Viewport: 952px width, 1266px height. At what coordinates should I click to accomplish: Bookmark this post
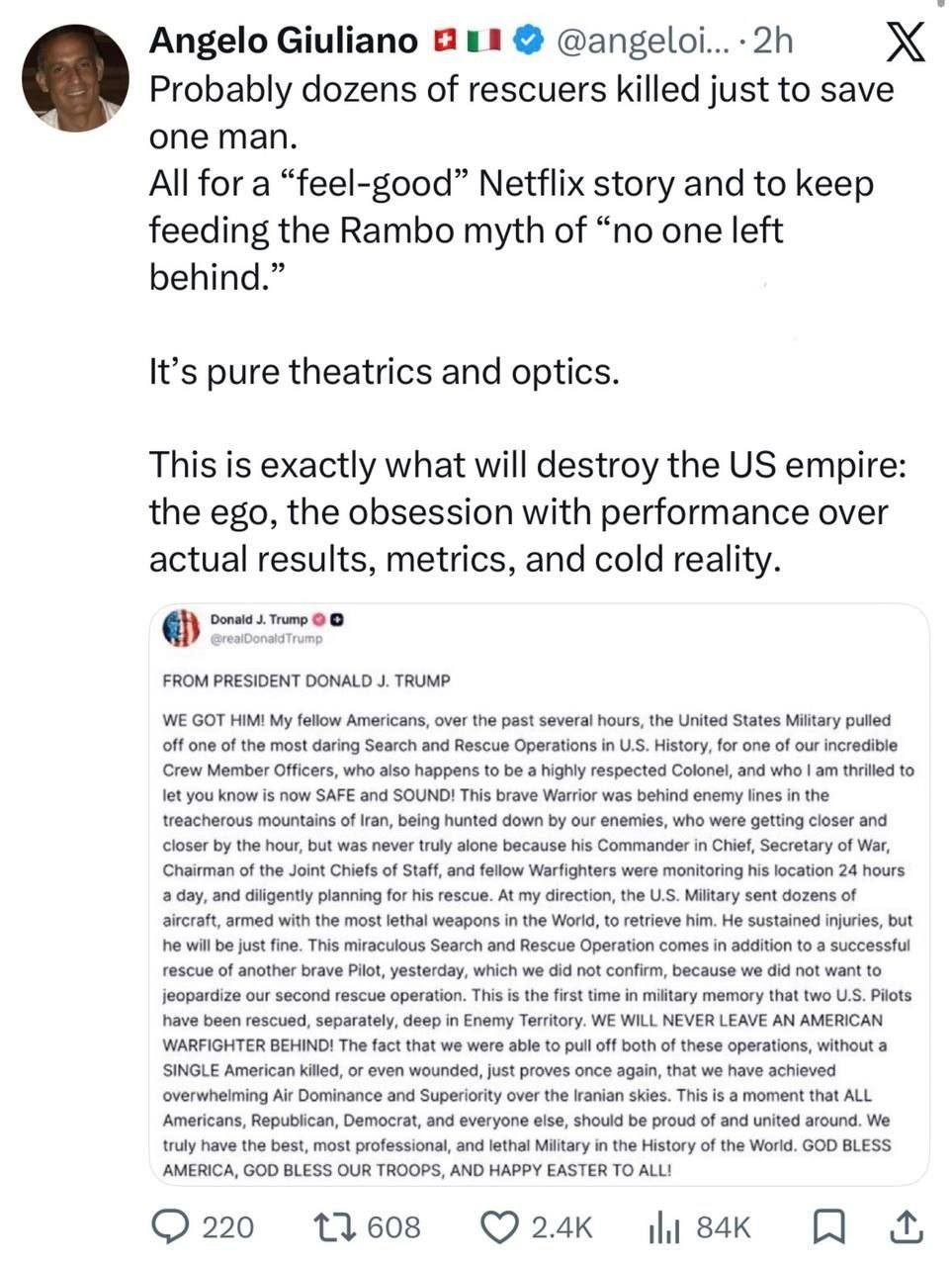pyautogui.click(x=826, y=1227)
